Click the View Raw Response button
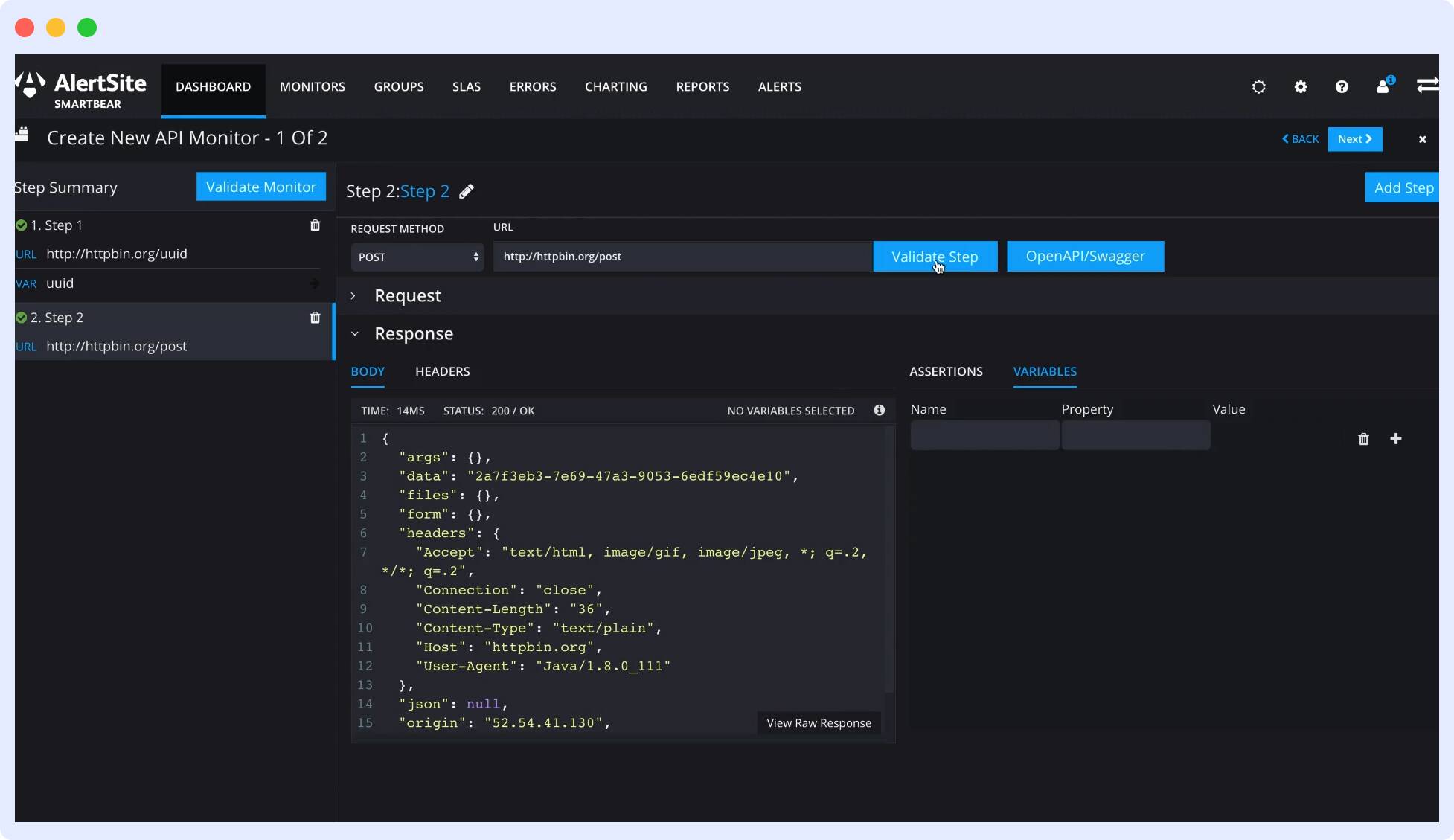1454x840 pixels. [818, 722]
